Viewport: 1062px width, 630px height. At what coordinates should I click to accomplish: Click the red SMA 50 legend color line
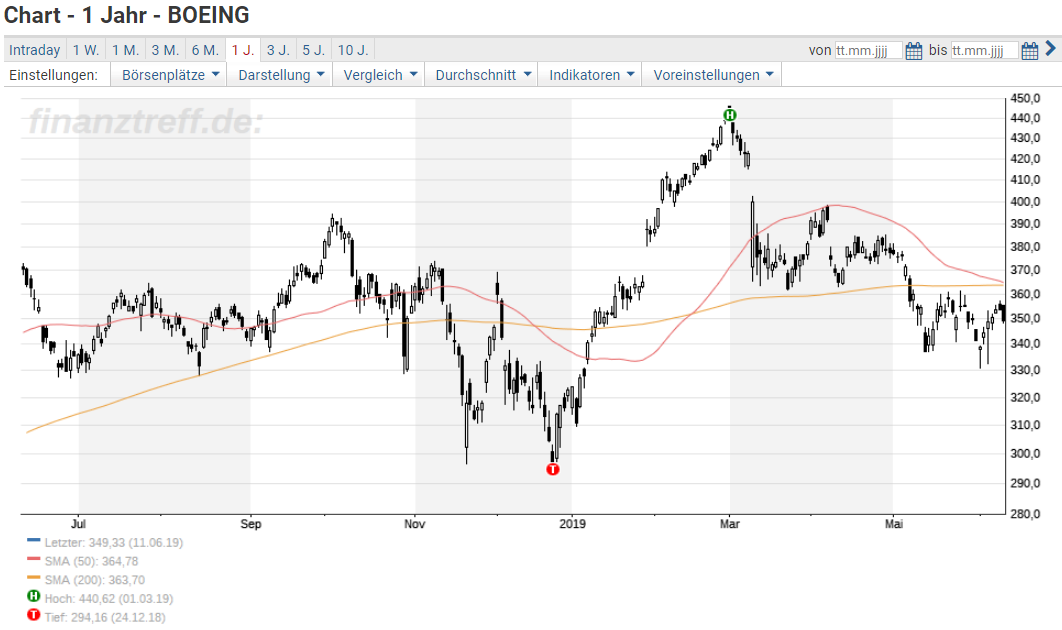(33, 559)
